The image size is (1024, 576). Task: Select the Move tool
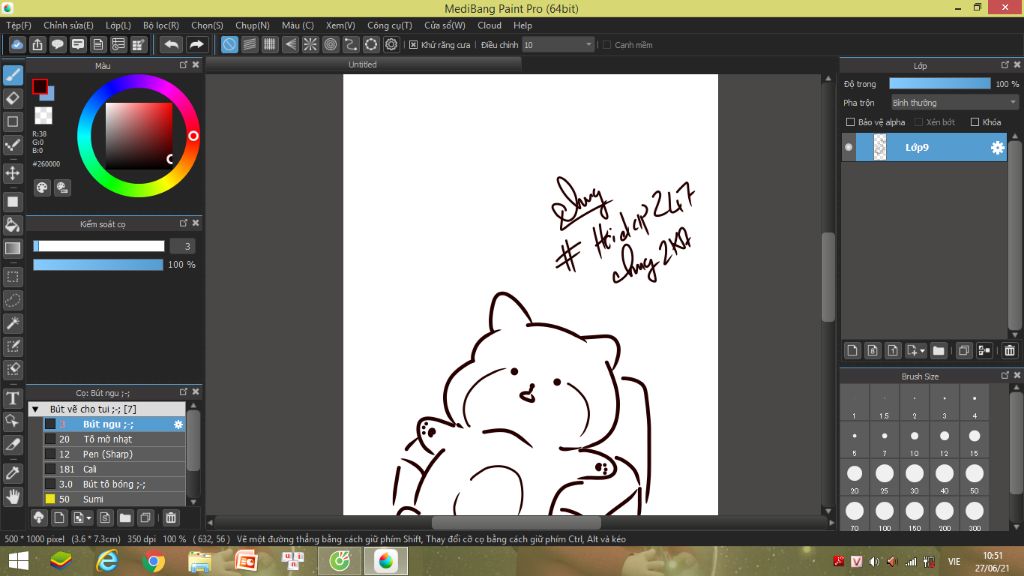[x=12, y=173]
